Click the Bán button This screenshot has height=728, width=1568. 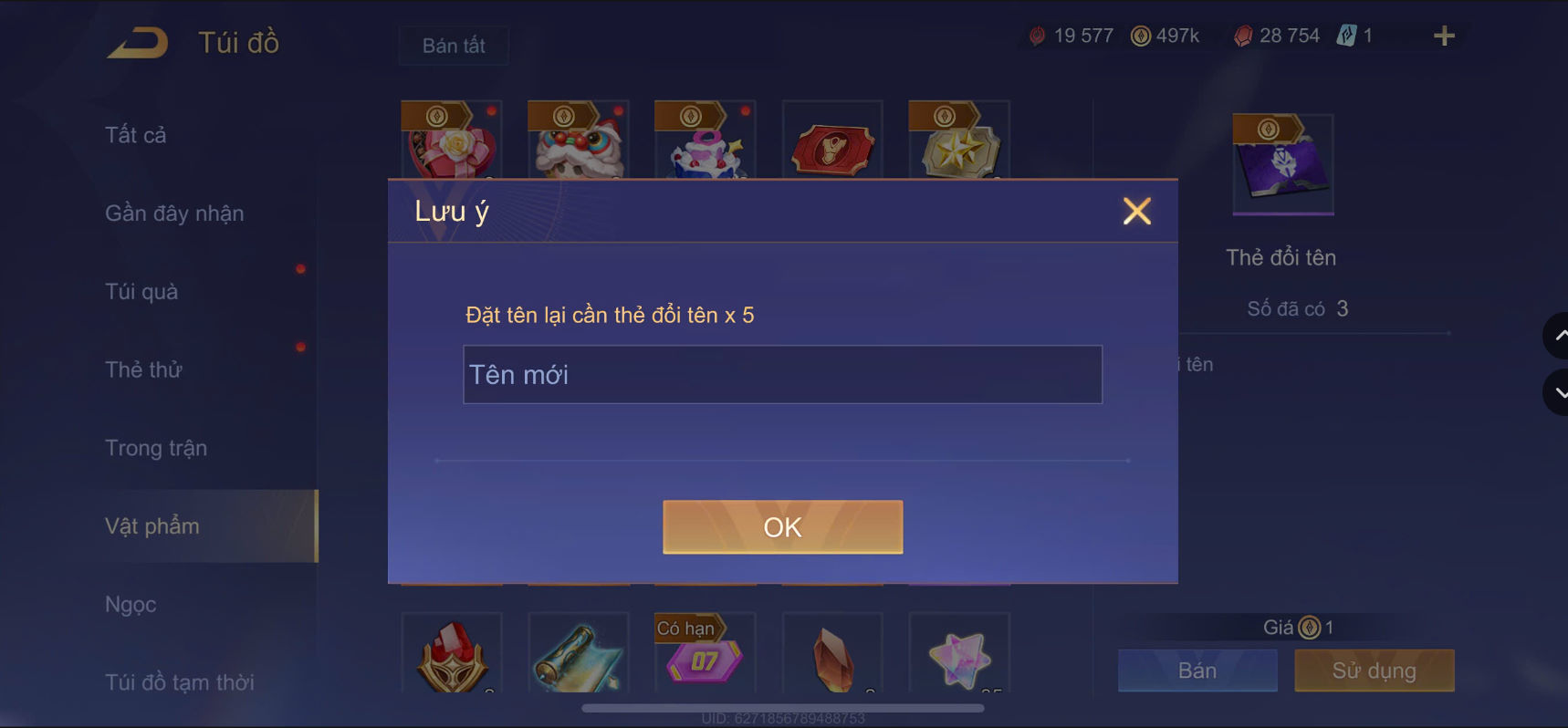point(1197,671)
